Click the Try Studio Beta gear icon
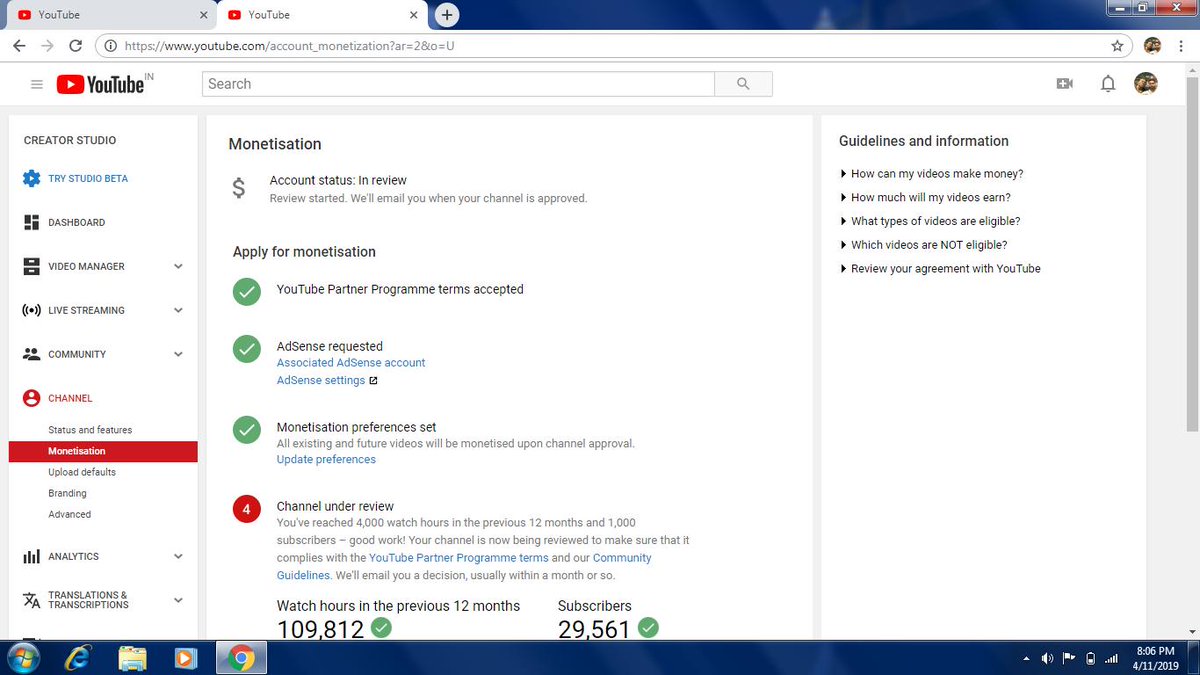Screen dimensions: 1200x675 [x=31, y=179]
